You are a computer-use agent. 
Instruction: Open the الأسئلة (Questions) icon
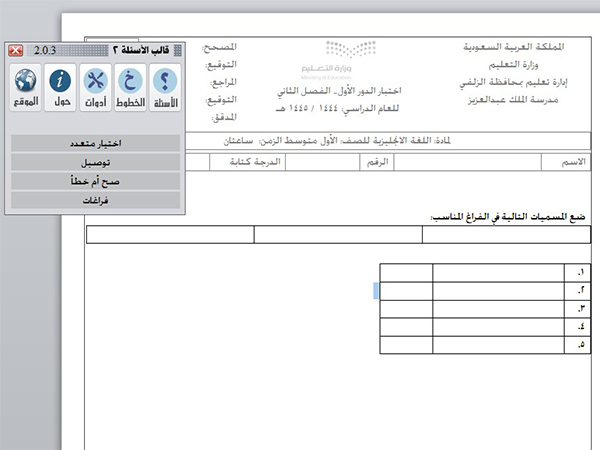162,88
